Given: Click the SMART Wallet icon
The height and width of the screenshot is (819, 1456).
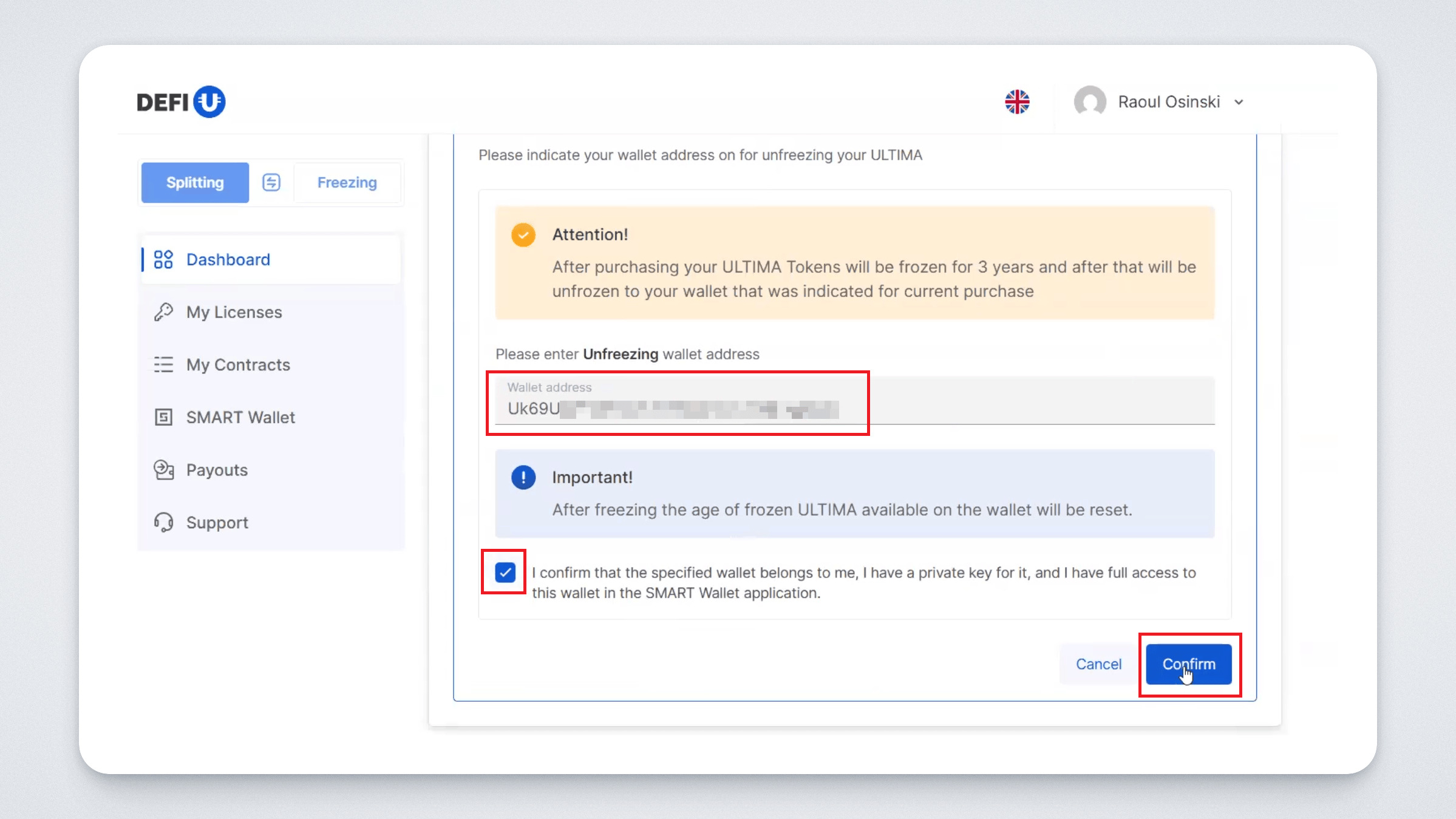Looking at the screenshot, I should [163, 418].
